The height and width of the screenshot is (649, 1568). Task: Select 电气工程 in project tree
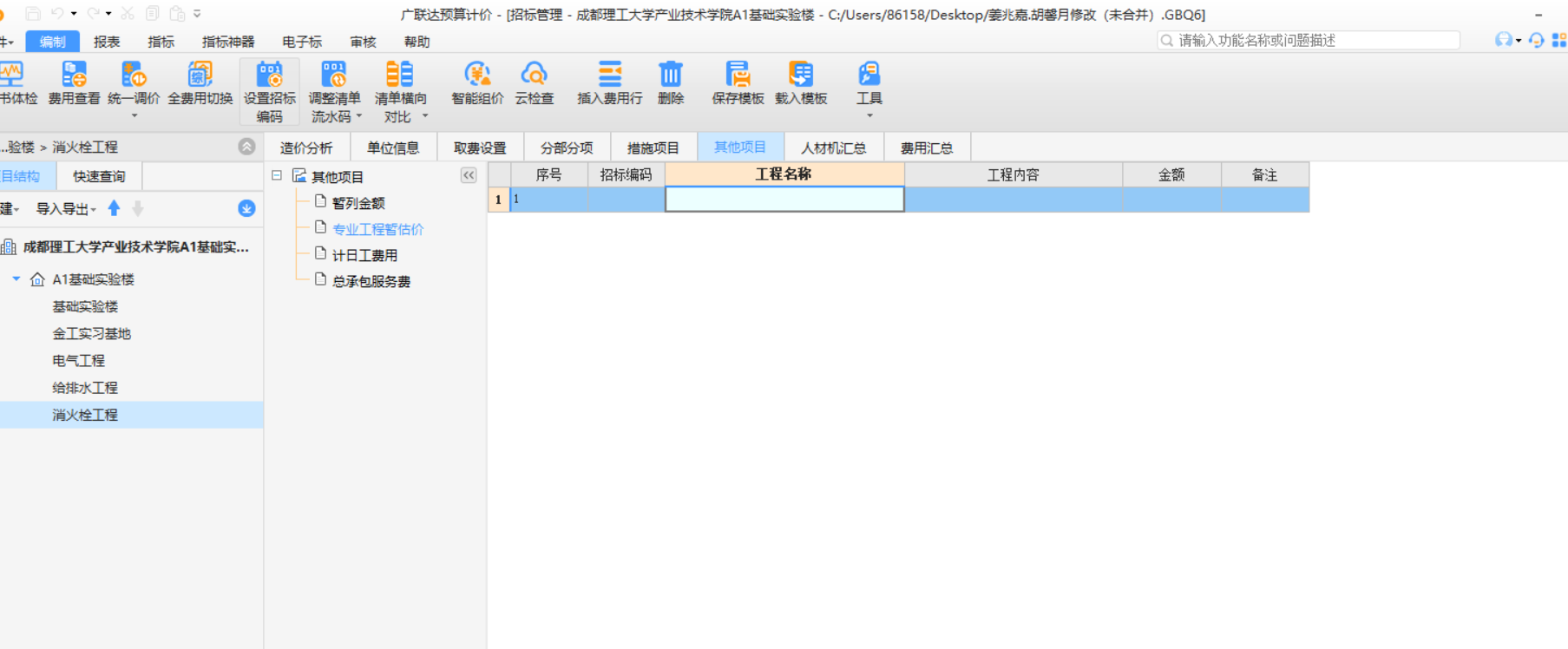[78, 360]
